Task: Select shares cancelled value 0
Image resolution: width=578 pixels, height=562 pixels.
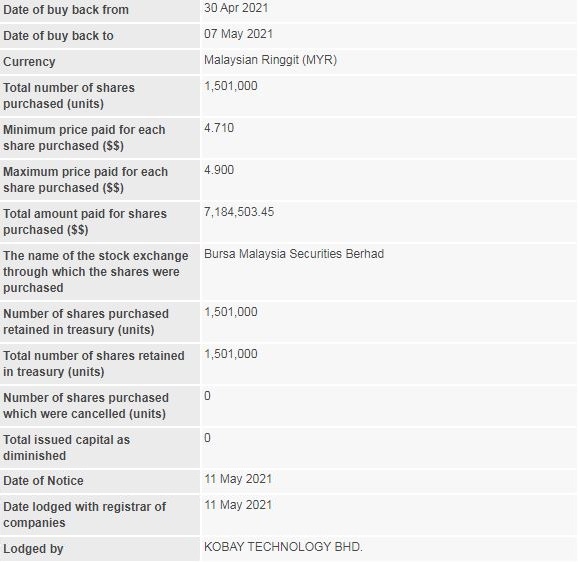Action: (208, 396)
